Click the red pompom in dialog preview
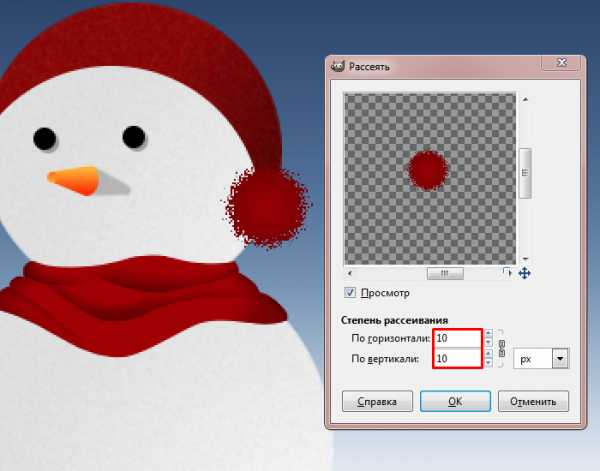600x471 pixels. (x=427, y=170)
